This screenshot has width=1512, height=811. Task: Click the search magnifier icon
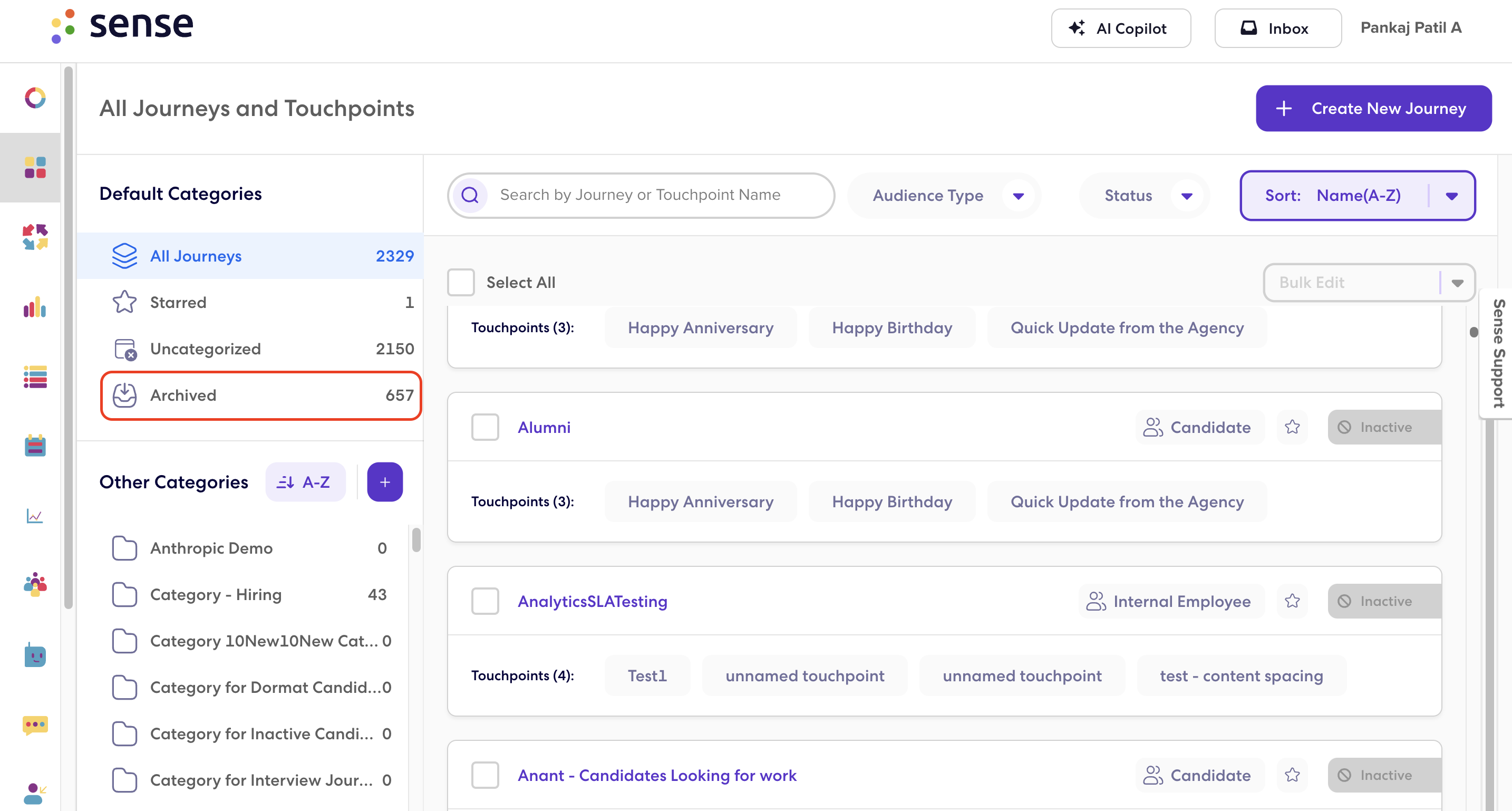(x=470, y=195)
